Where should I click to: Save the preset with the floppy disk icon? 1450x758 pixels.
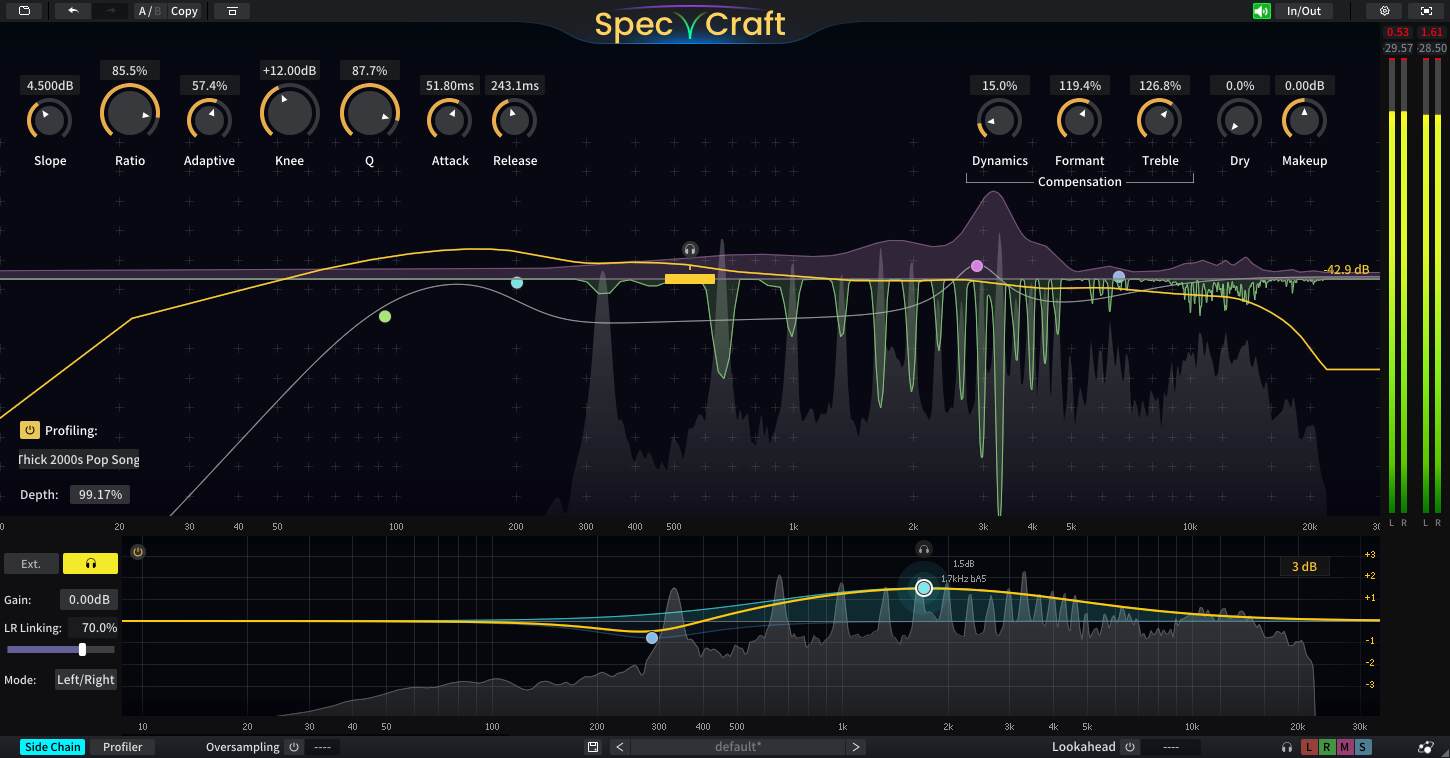[592, 746]
